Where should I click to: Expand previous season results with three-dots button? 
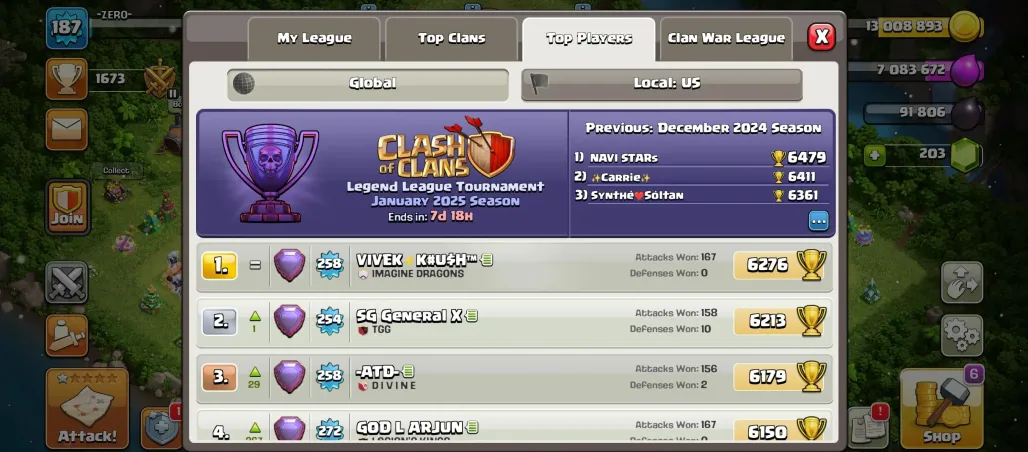point(818,221)
